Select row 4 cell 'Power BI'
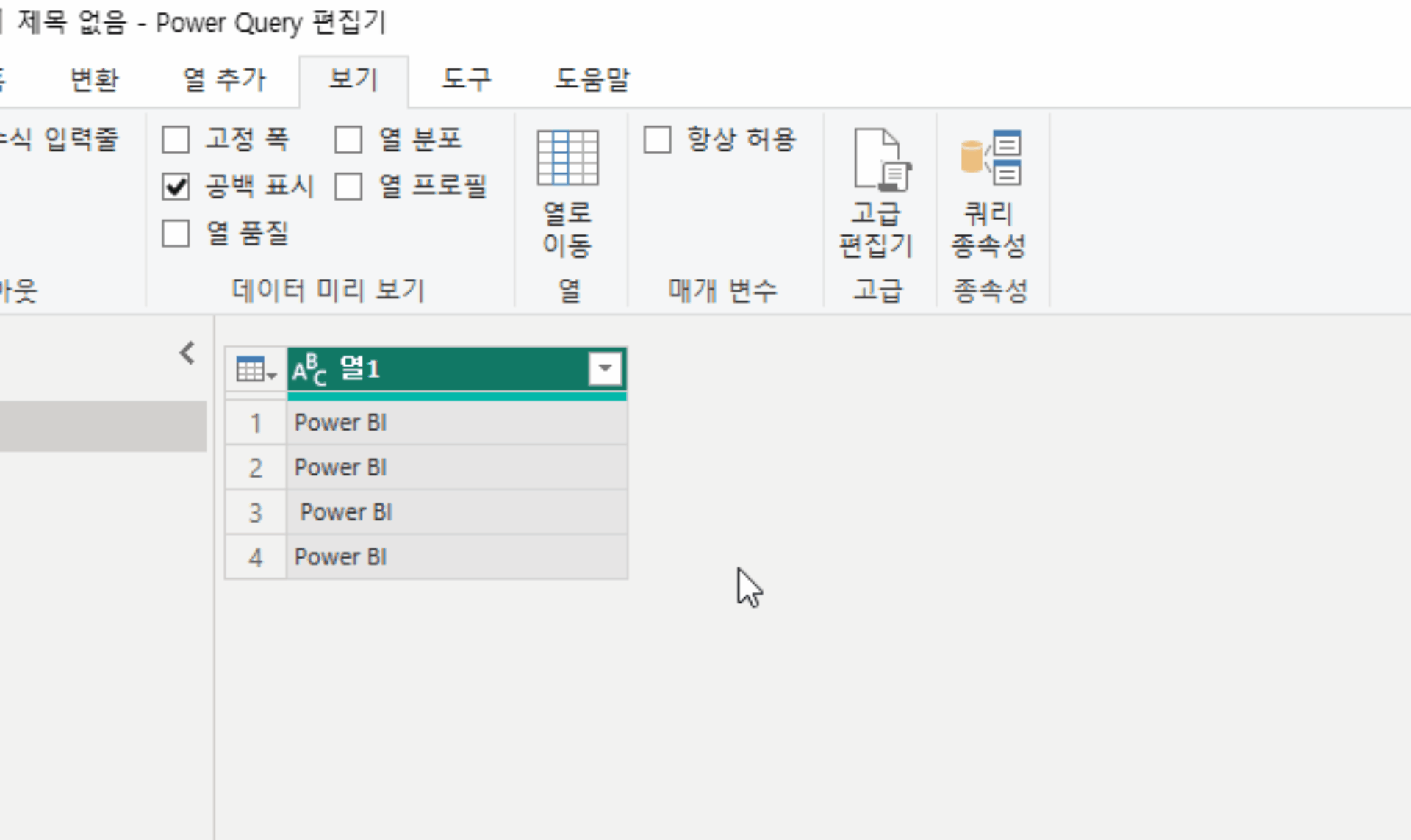The width and height of the screenshot is (1411, 840). [x=457, y=557]
